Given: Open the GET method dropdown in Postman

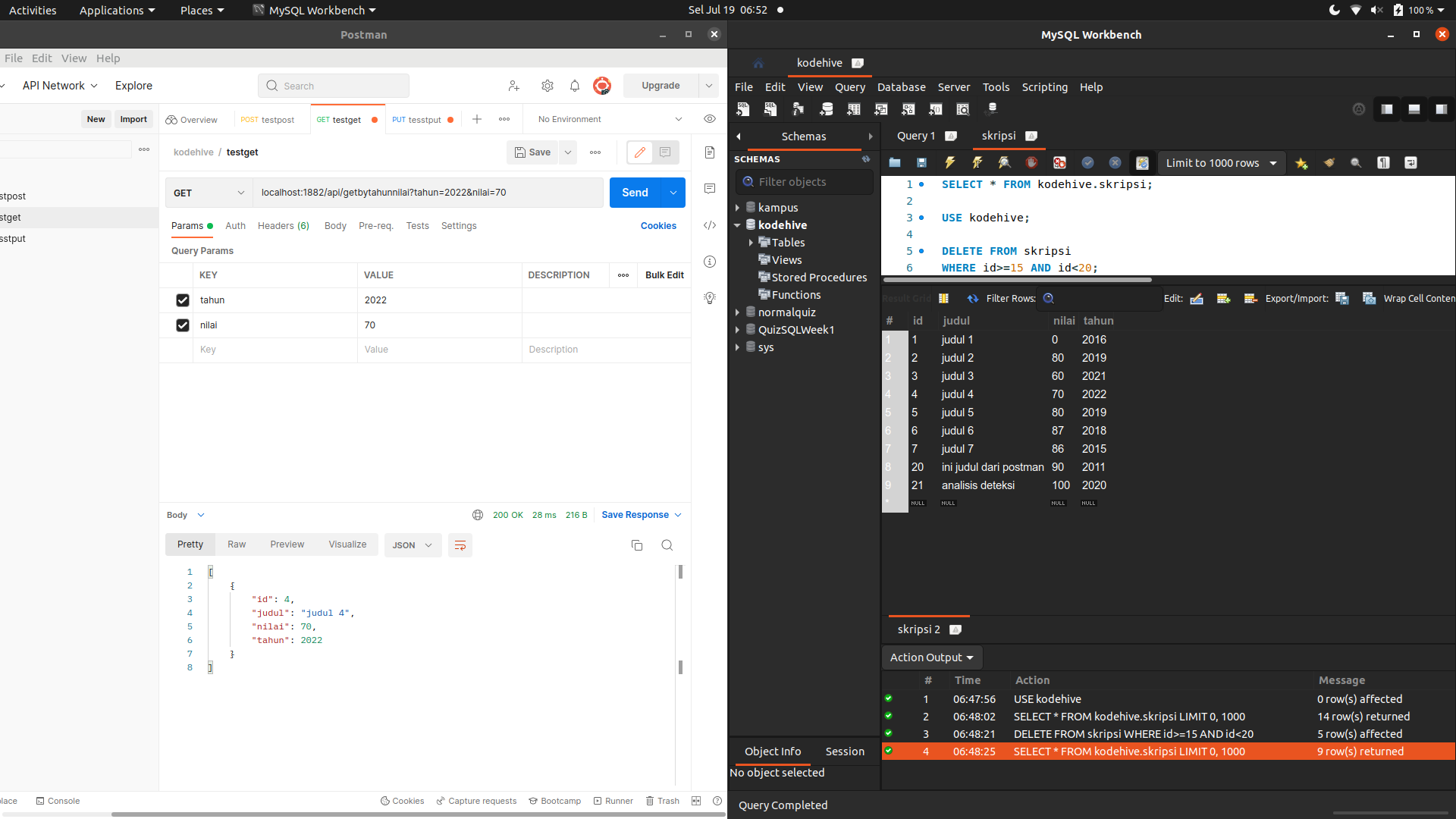Looking at the screenshot, I should point(208,193).
